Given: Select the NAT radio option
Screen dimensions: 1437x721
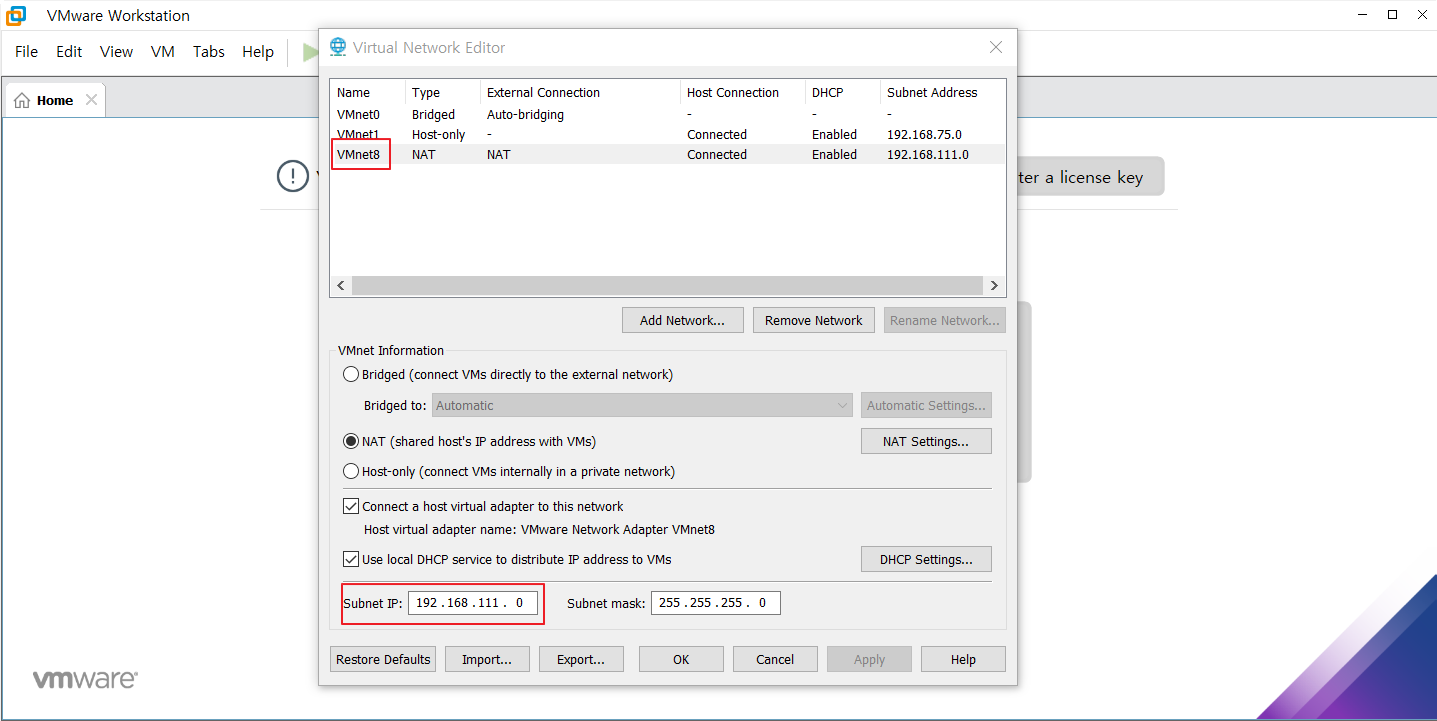Looking at the screenshot, I should (x=351, y=441).
